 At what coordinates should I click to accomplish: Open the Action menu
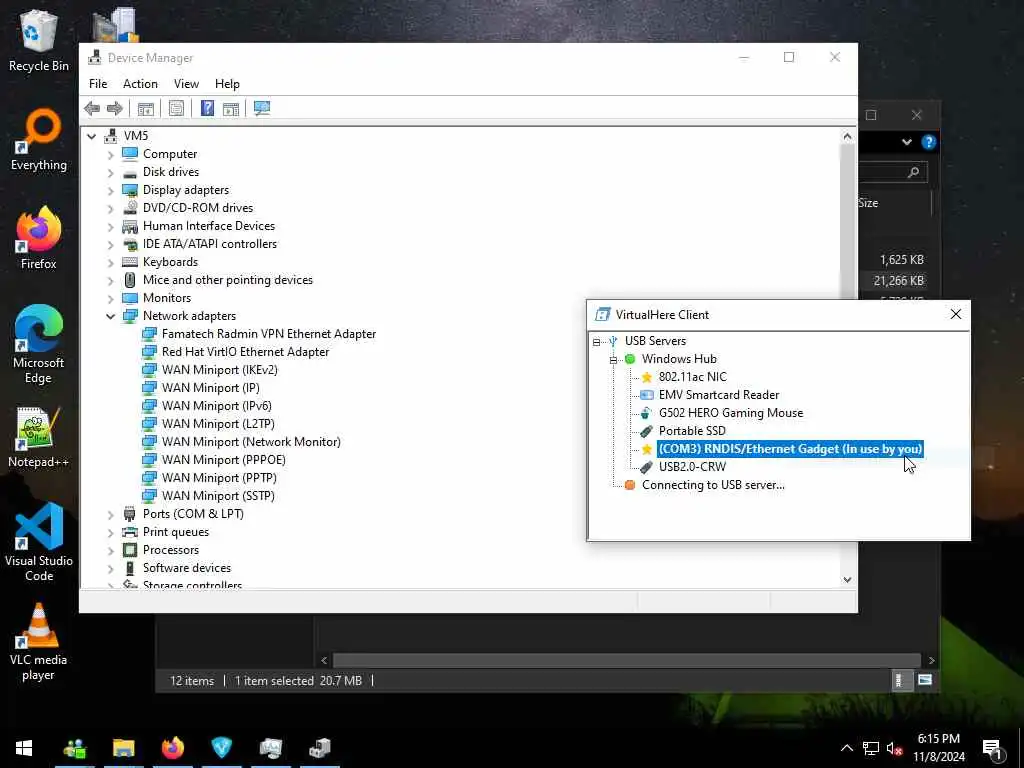140,84
